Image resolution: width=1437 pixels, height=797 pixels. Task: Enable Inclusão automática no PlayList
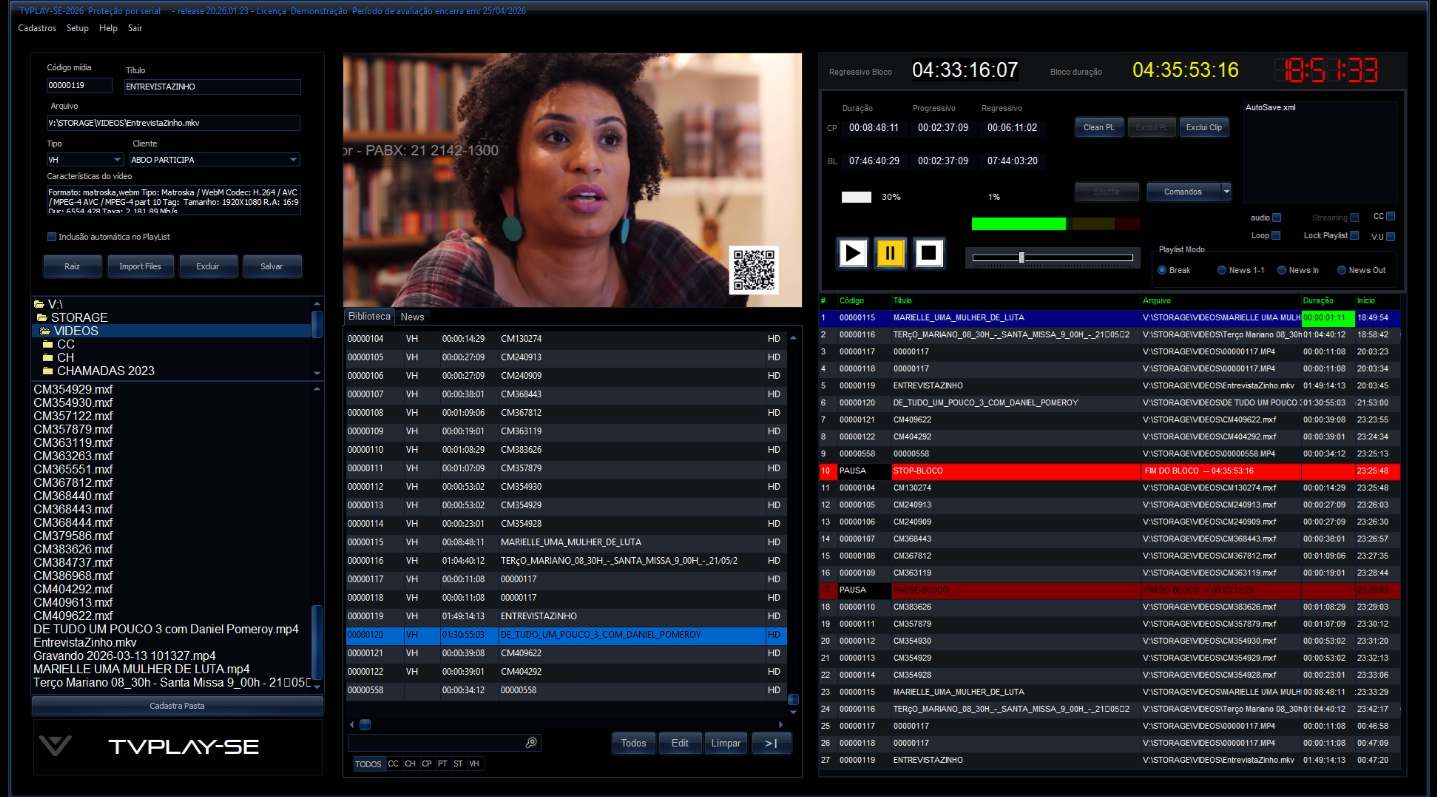51,234
